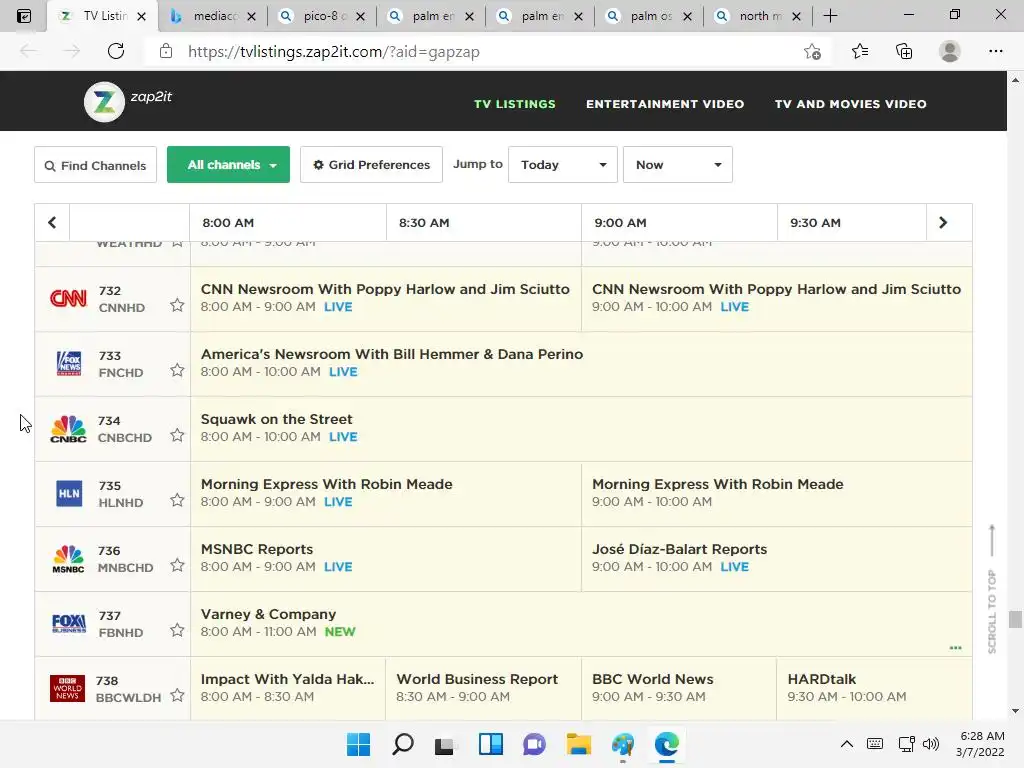Open the green three-dots more options
This screenshot has height=768, width=1024.
pyautogui.click(x=955, y=648)
